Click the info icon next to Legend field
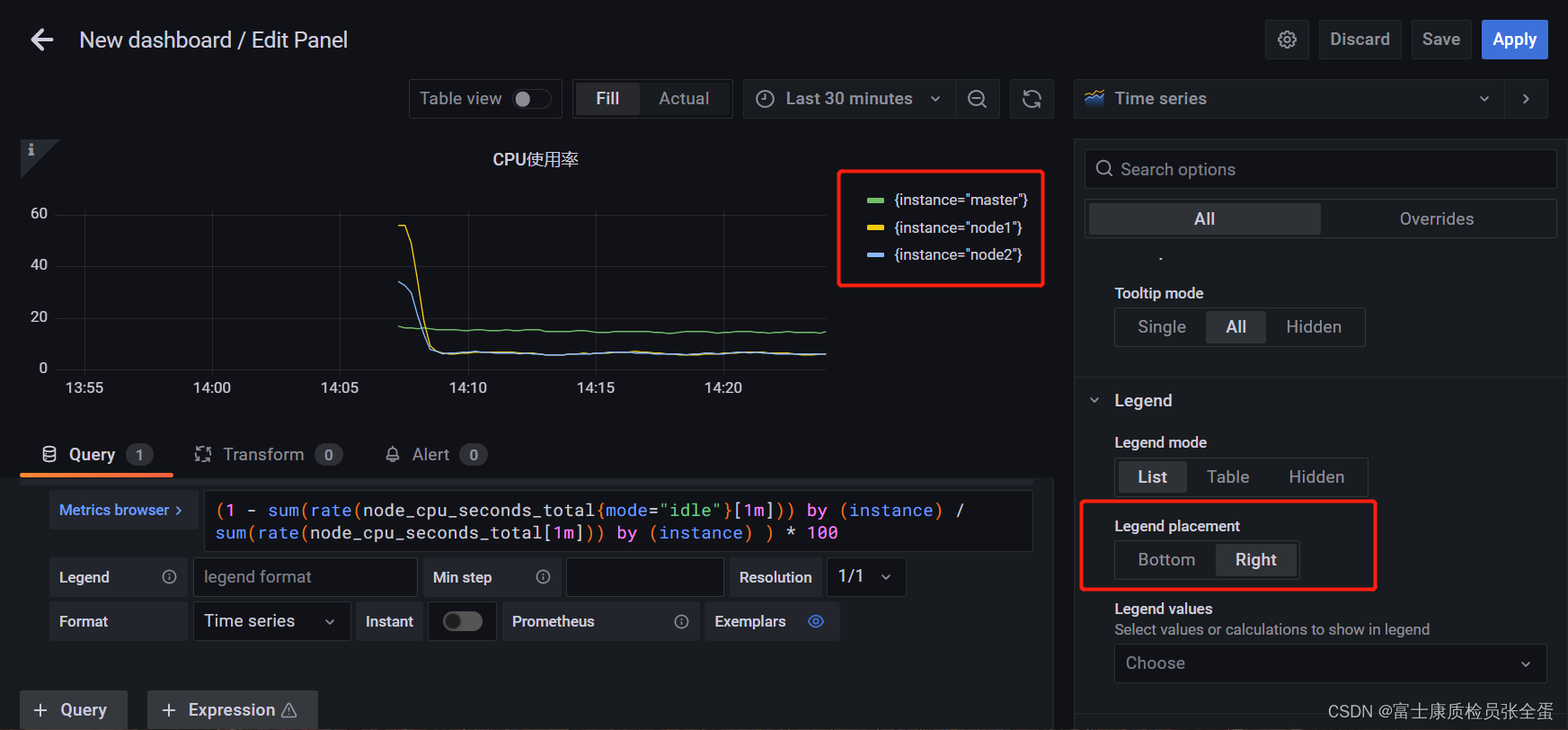This screenshot has height=730, width=1568. pyautogui.click(x=169, y=577)
